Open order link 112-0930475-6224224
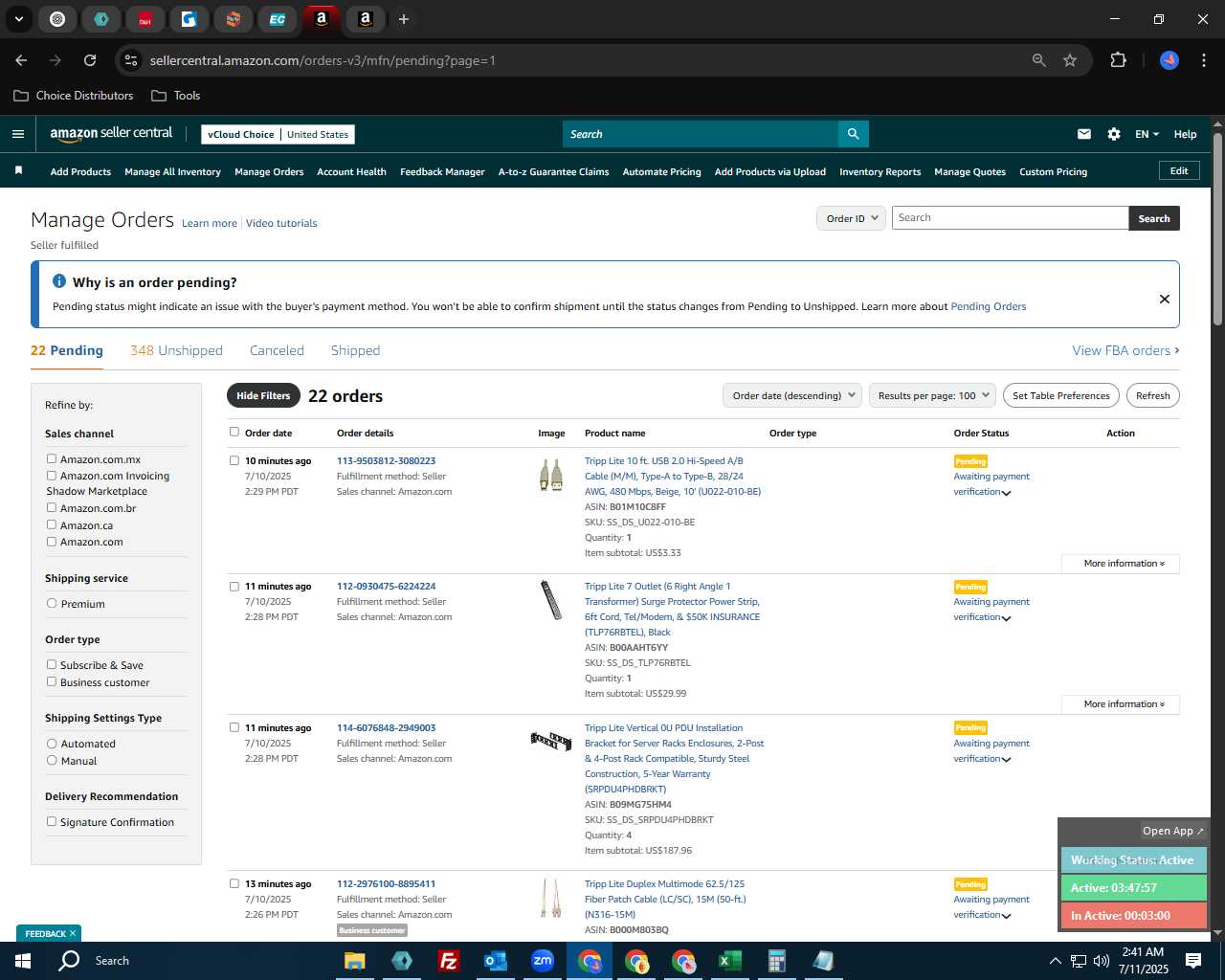The height and width of the screenshot is (980, 1225). (386, 586)
